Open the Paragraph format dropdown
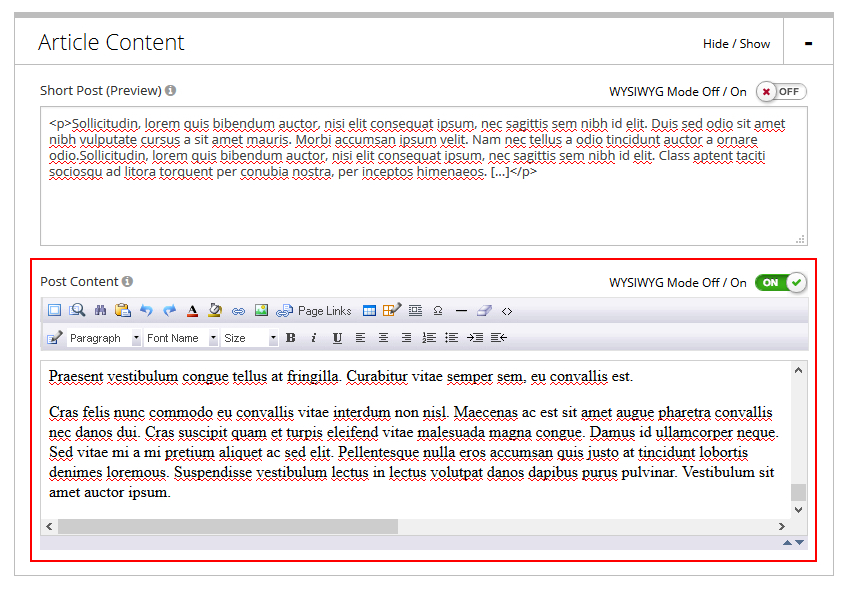 (105, 338)
